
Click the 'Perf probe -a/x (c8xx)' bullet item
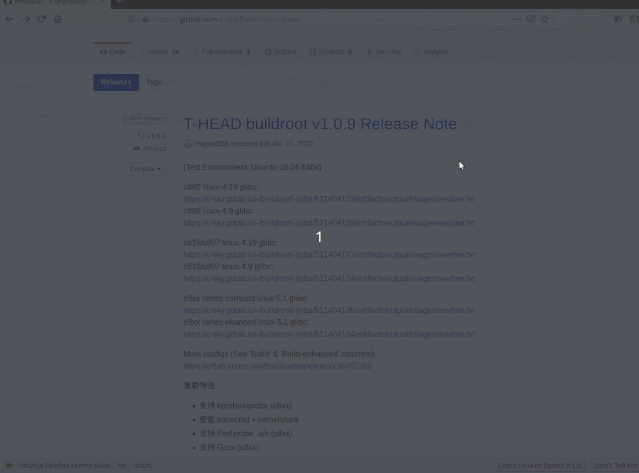(246, 433)
